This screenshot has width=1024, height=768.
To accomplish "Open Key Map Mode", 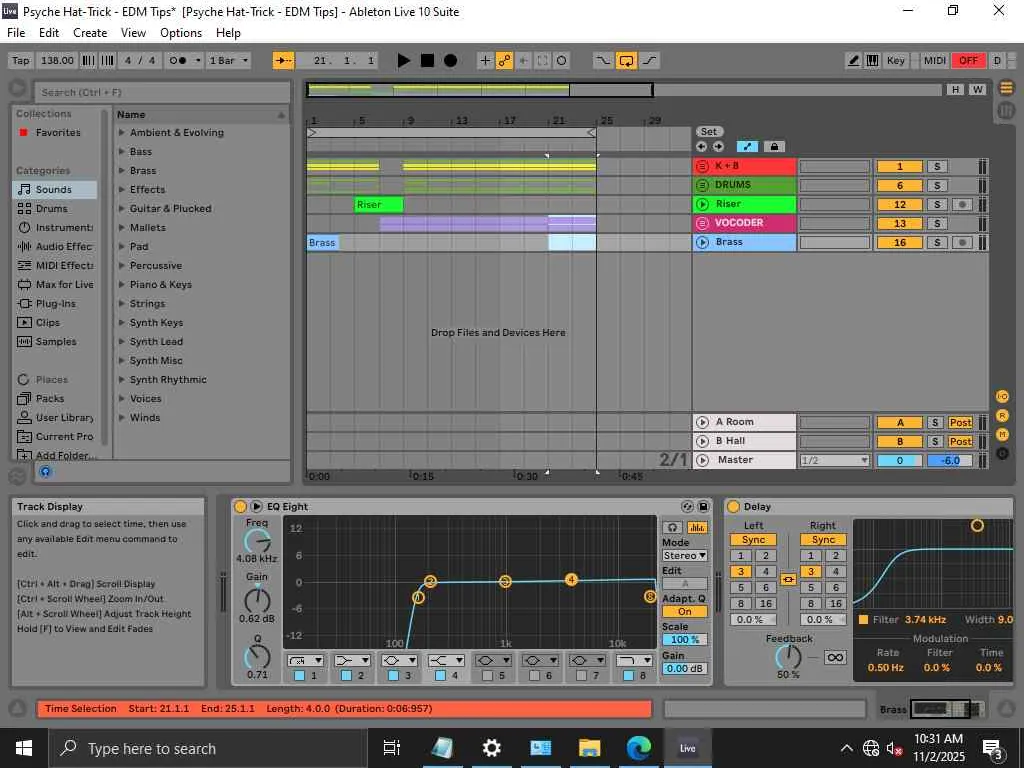I will [x=895, y=61].
